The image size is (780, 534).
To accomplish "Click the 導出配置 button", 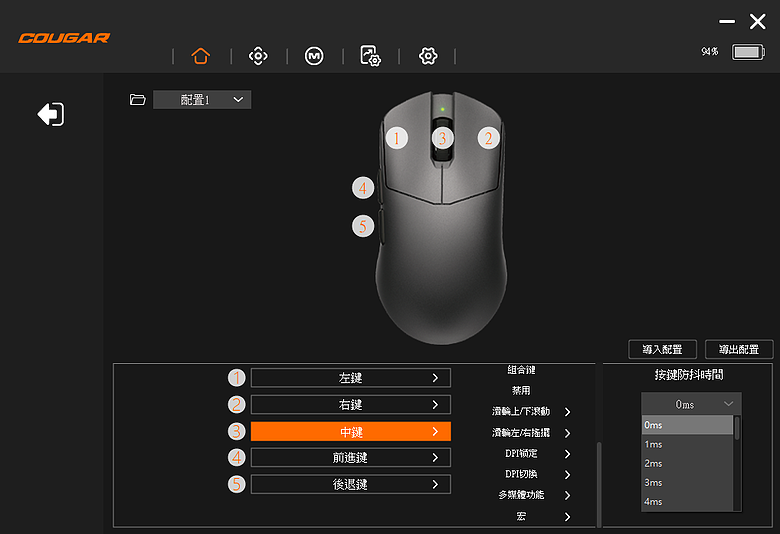I will pos(739,349).
